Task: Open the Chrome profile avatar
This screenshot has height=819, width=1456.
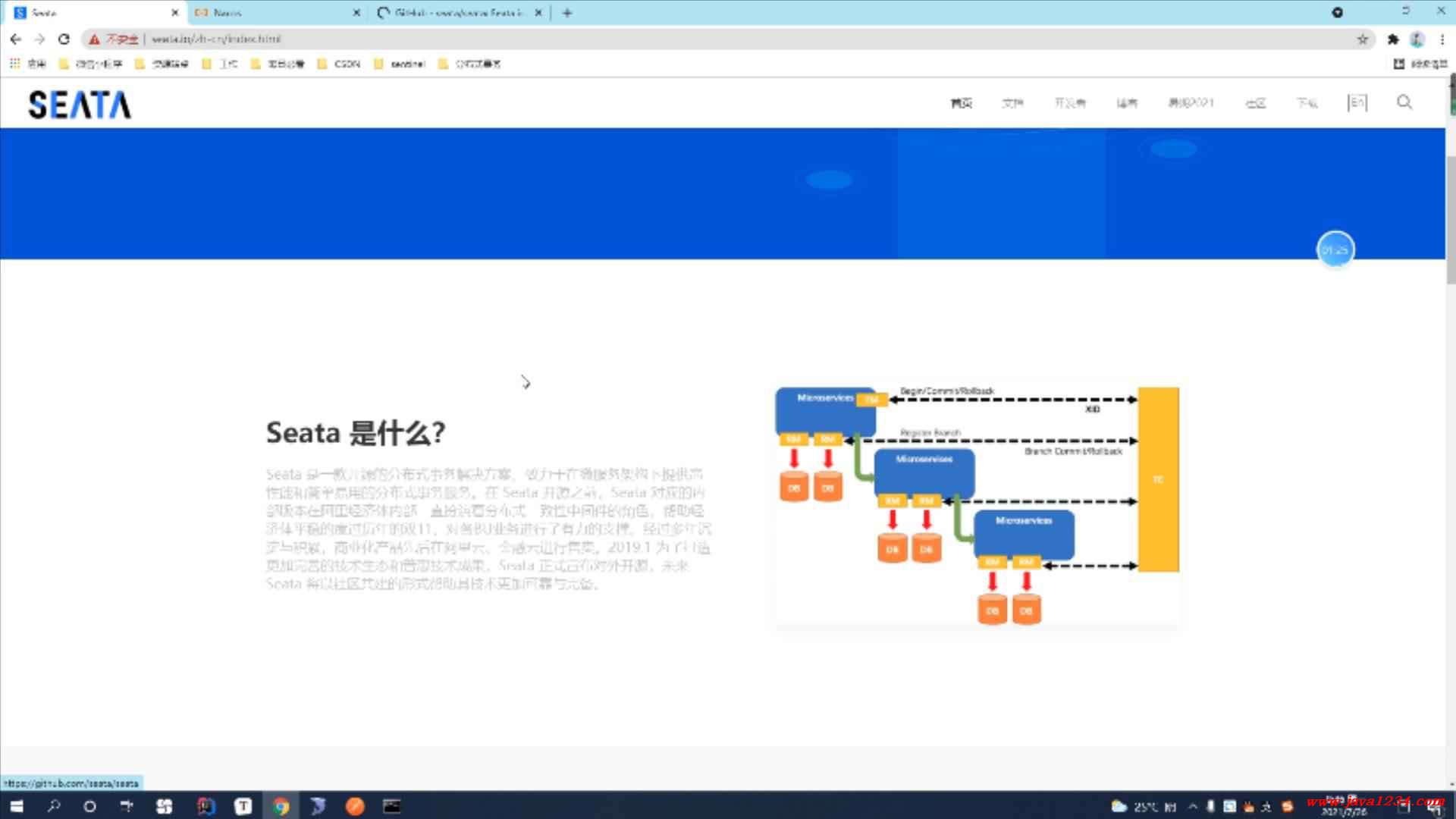Action: (1417, 39)
